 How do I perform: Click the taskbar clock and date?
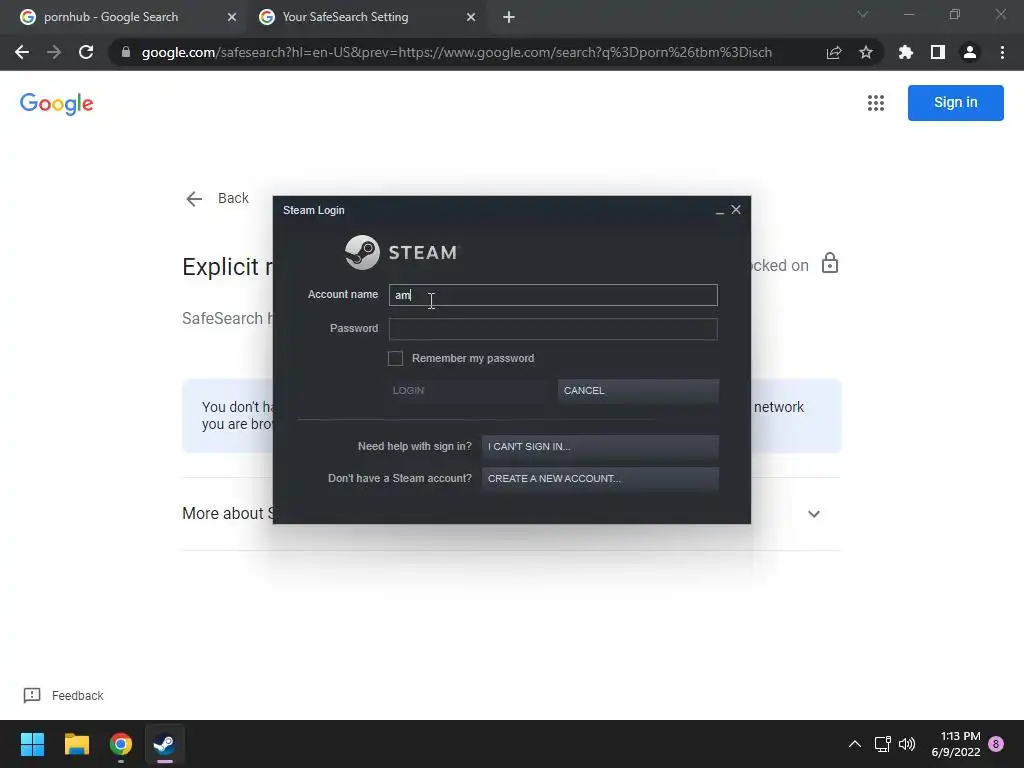click(x=955, y=744)
